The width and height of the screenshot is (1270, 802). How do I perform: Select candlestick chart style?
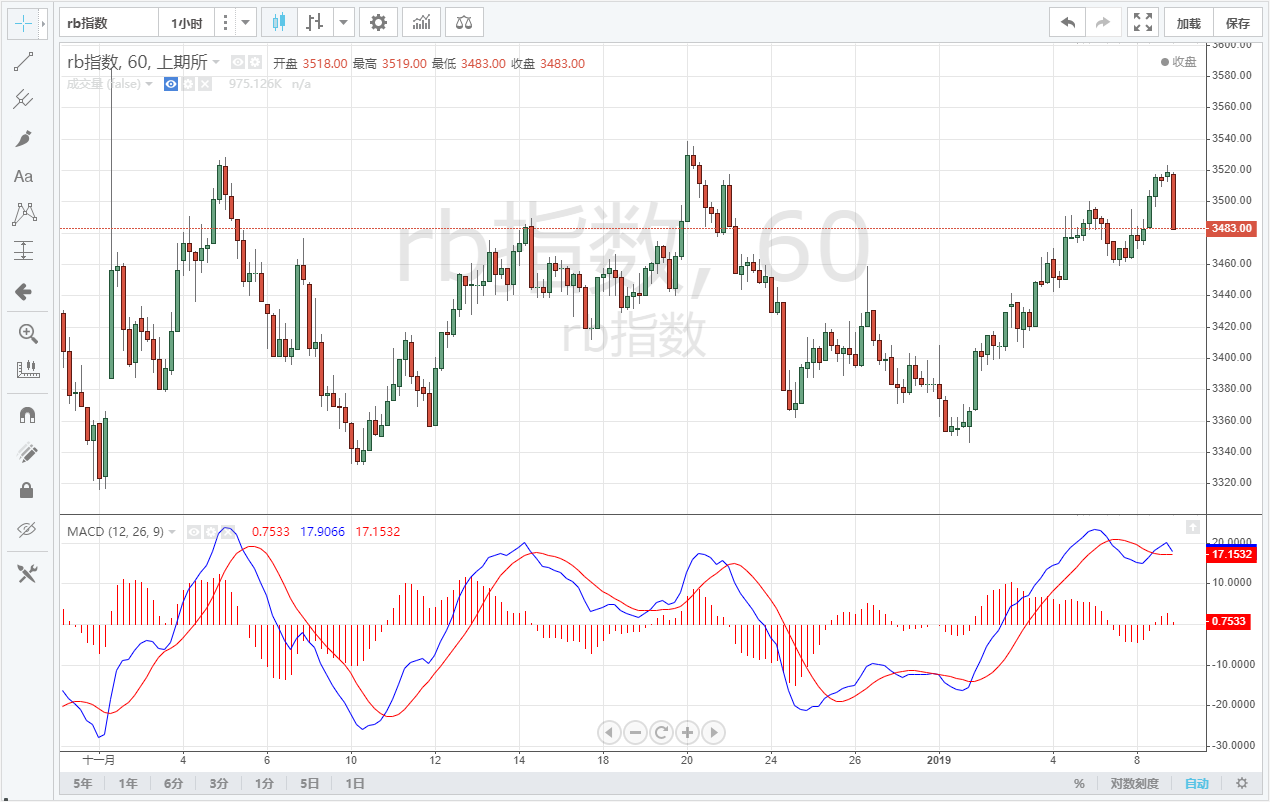point(279,22)
